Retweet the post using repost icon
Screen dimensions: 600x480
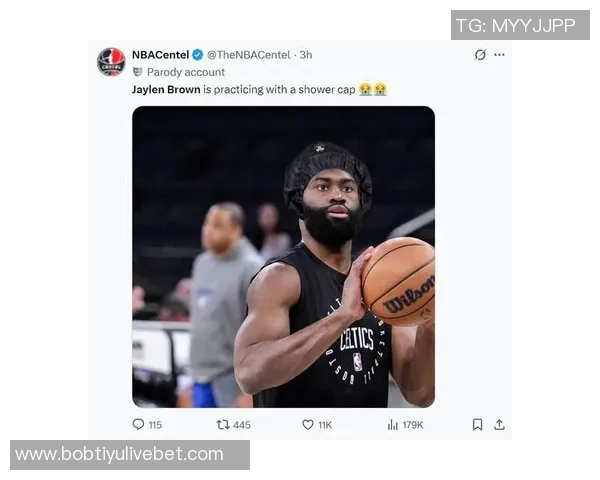coord(223,424)
